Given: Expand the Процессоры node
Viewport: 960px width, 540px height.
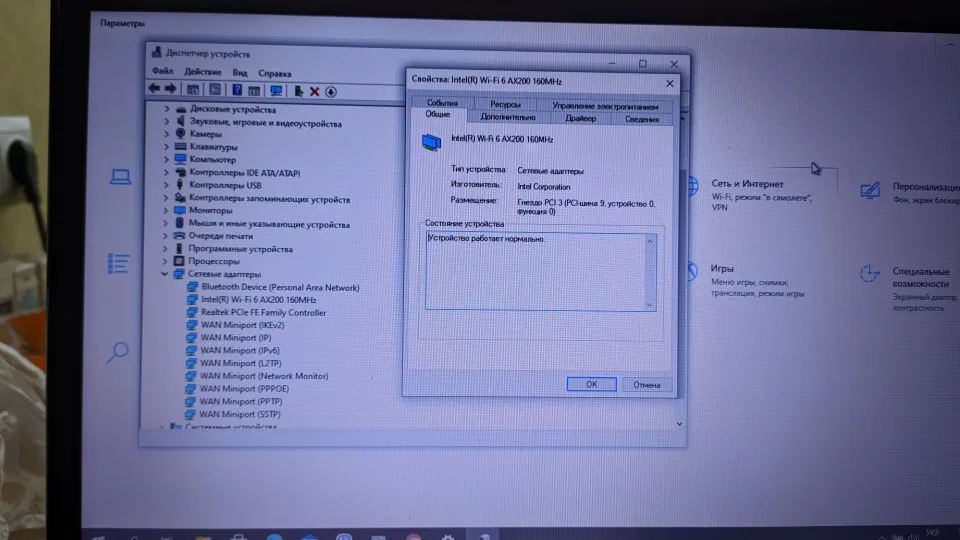Looking at the screenshot, I should tap(165, 261).
